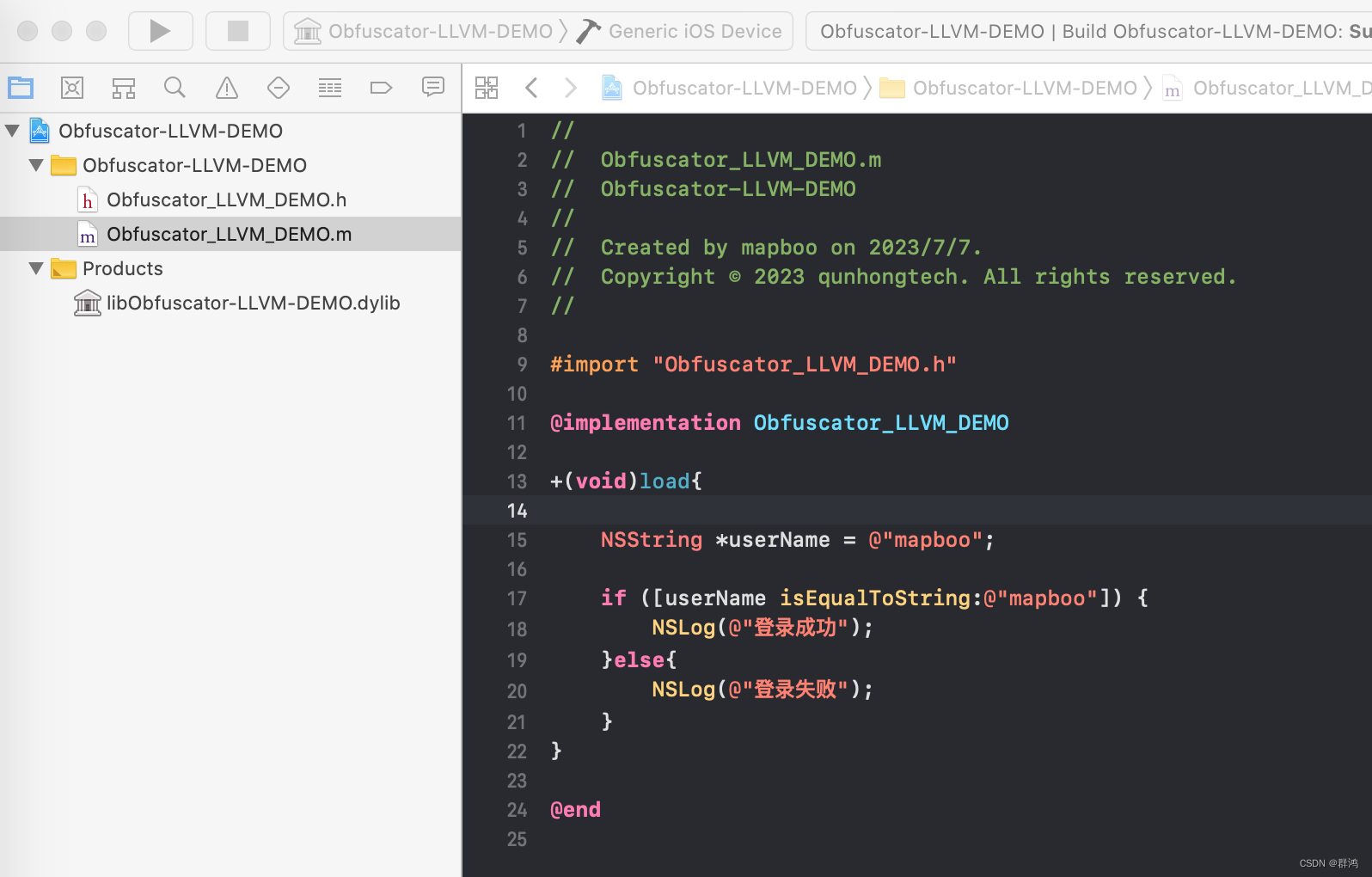The height and width of the screenshot is (877, 1372).
Task: Go back with the left arrow
Action: coord(531,87)
